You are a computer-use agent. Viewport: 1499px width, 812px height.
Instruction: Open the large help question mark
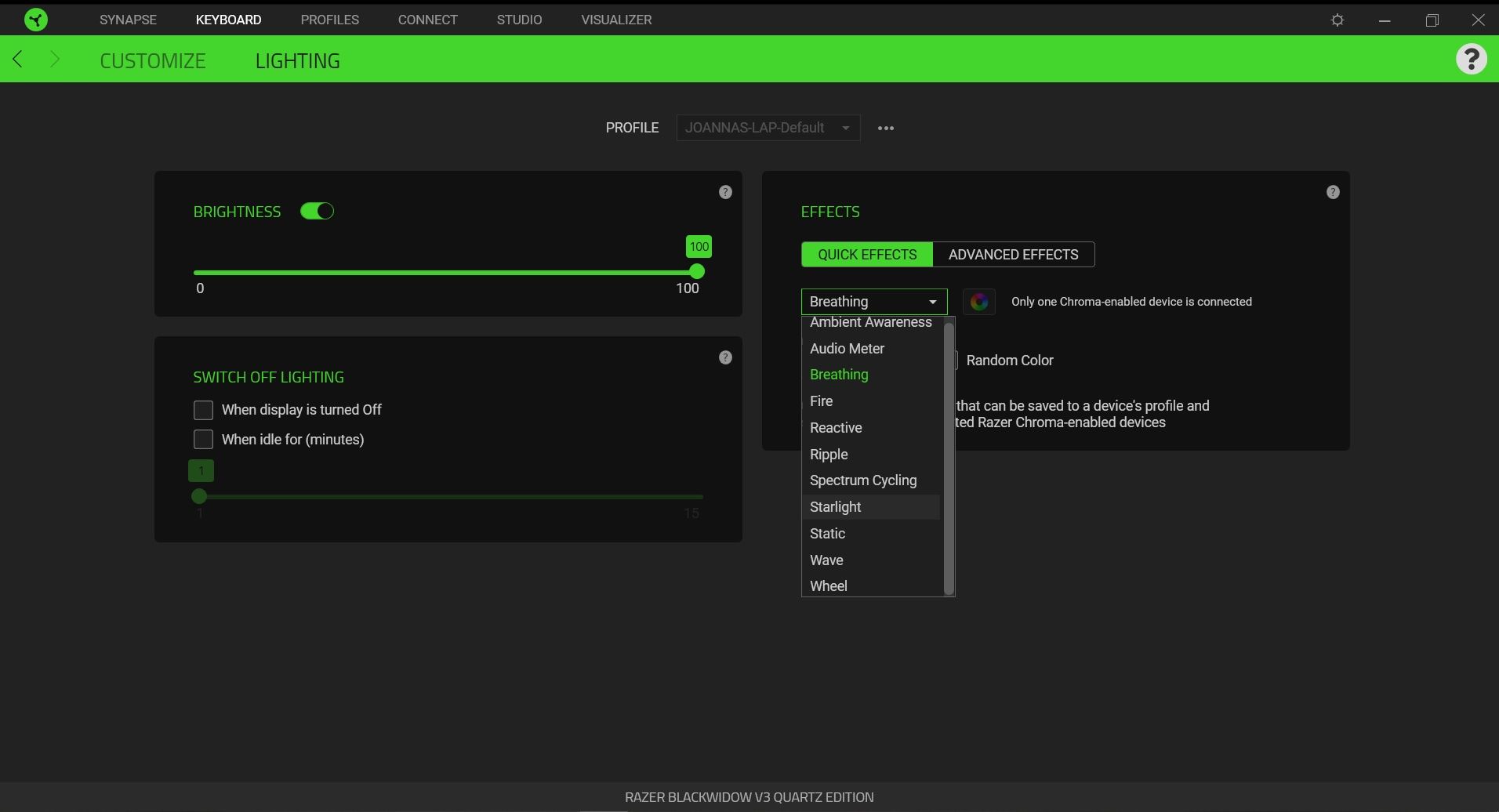click(x=1471, y=59)
